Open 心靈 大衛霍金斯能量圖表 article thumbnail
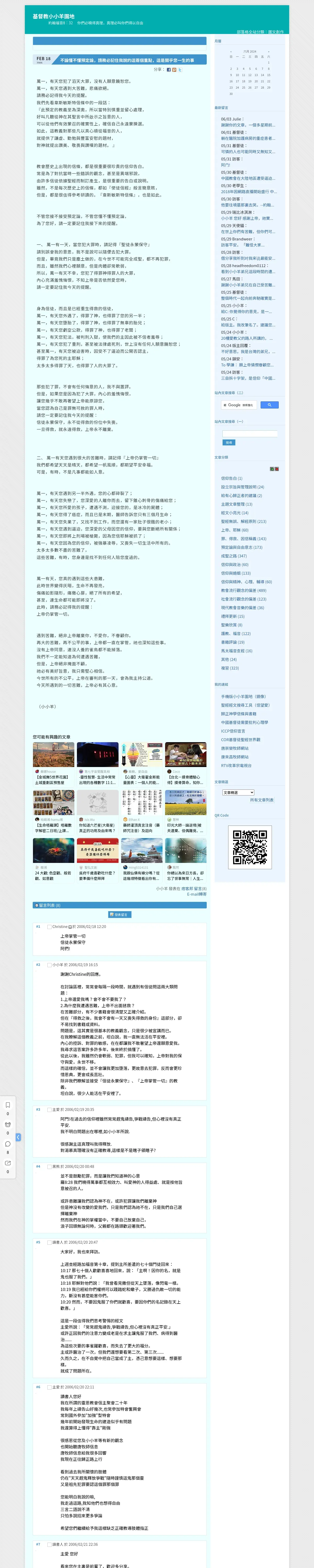 coord(142,755)
